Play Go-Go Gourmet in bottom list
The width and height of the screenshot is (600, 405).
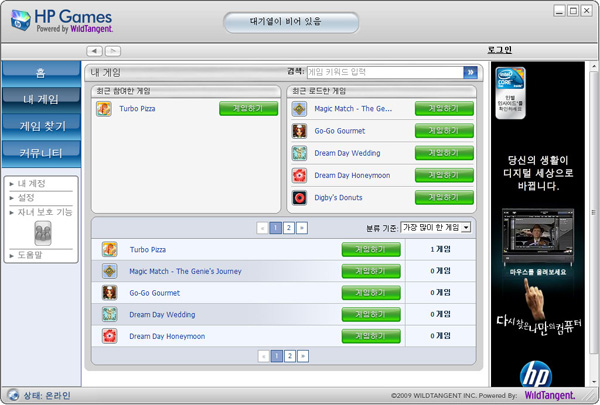(x=371, y=293)
